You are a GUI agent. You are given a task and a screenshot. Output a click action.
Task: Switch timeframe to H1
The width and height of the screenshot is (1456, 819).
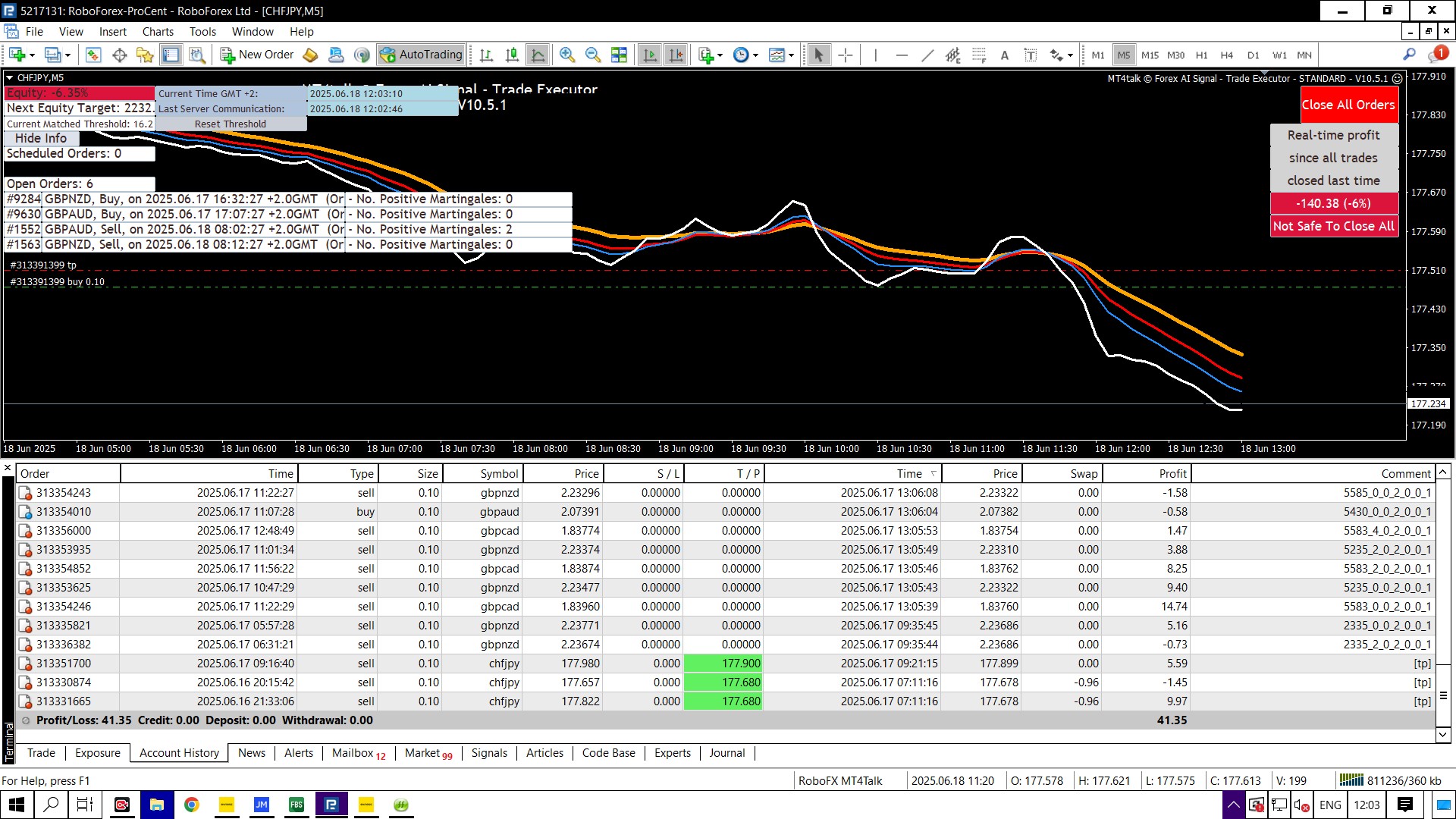click(x=1201, y=55)
